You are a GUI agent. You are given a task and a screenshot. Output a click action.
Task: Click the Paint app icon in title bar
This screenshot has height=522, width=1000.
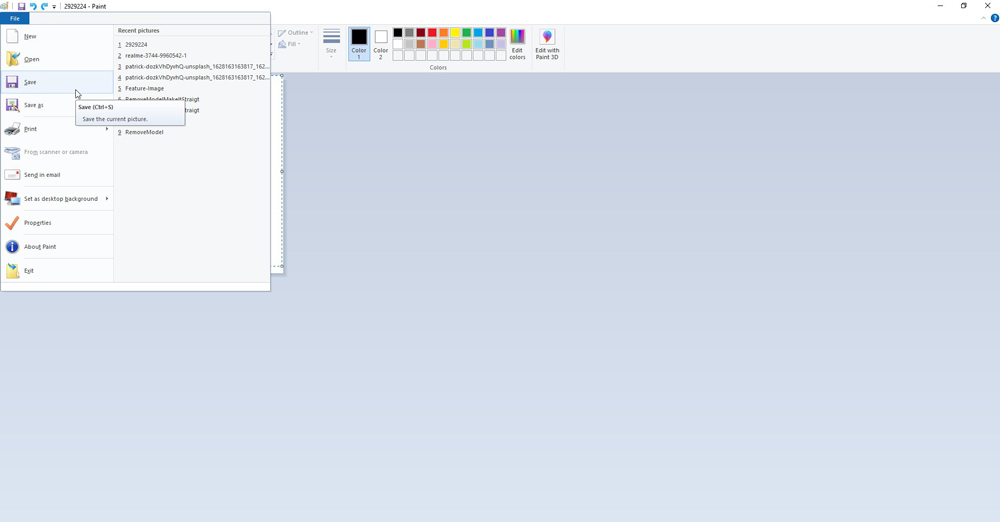[4, 6]
